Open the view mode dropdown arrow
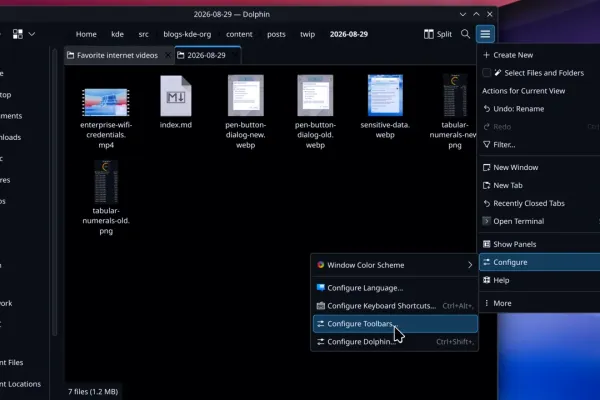 (x=32, y=34)
